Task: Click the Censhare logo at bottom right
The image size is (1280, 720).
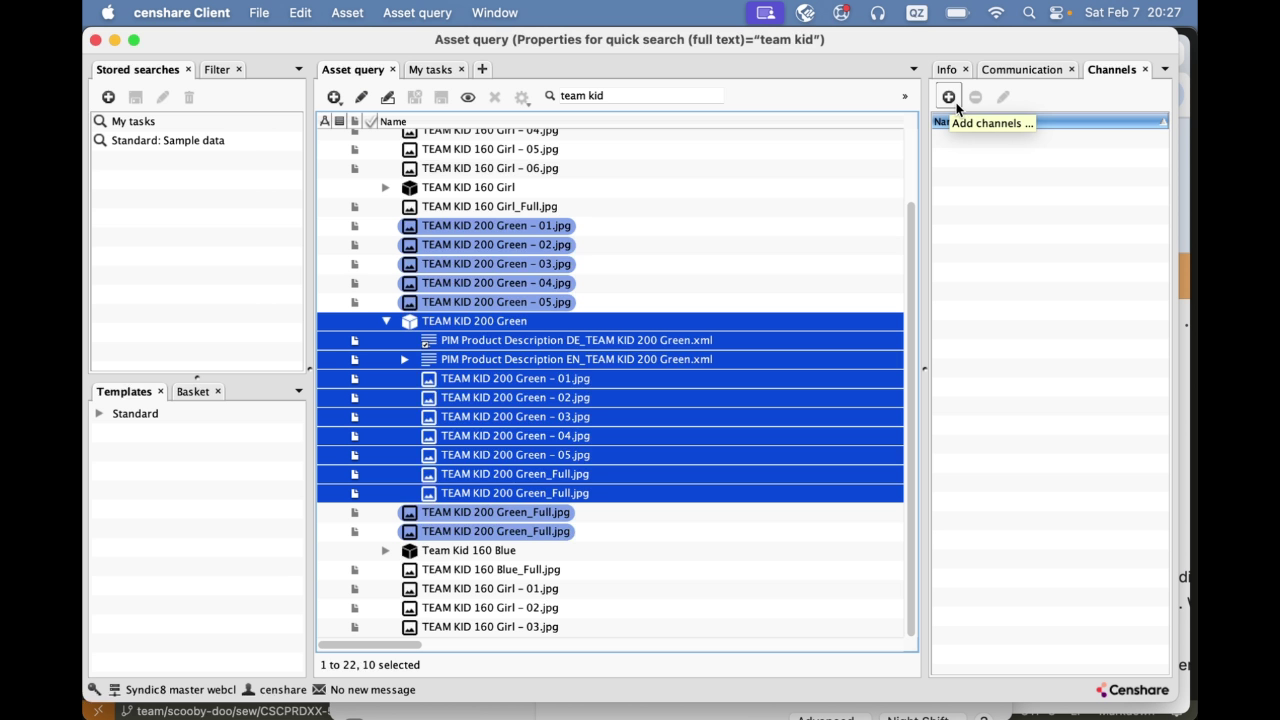Action: pyautogui.click(x=1131, y=689)
